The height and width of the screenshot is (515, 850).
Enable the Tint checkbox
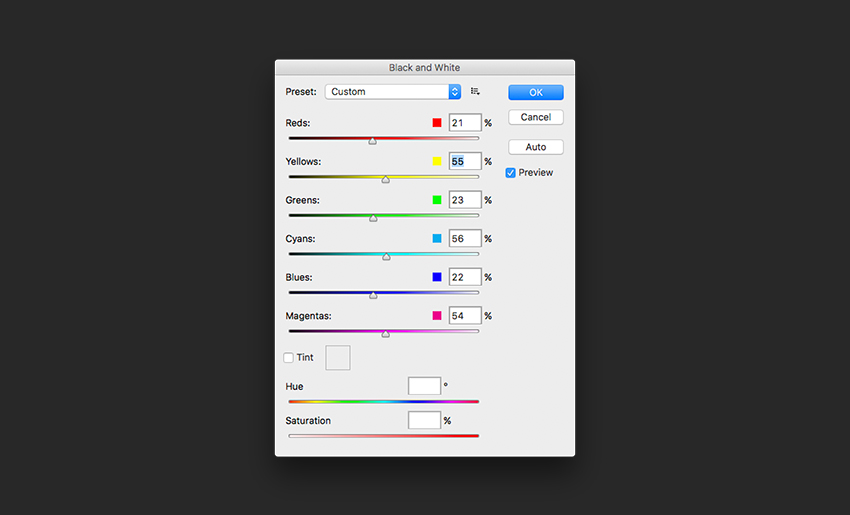point(288,358)
